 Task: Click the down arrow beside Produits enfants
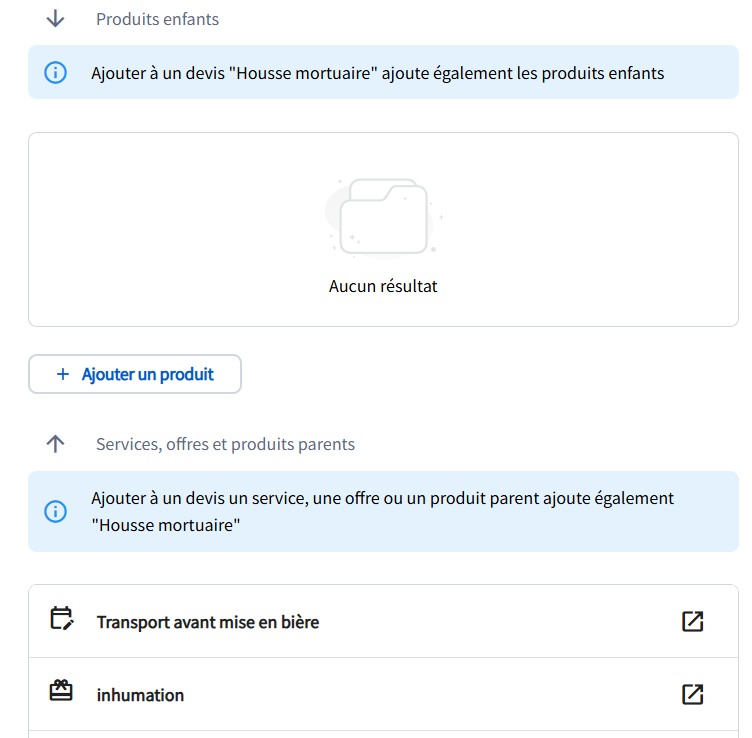(x=55, y=19)
